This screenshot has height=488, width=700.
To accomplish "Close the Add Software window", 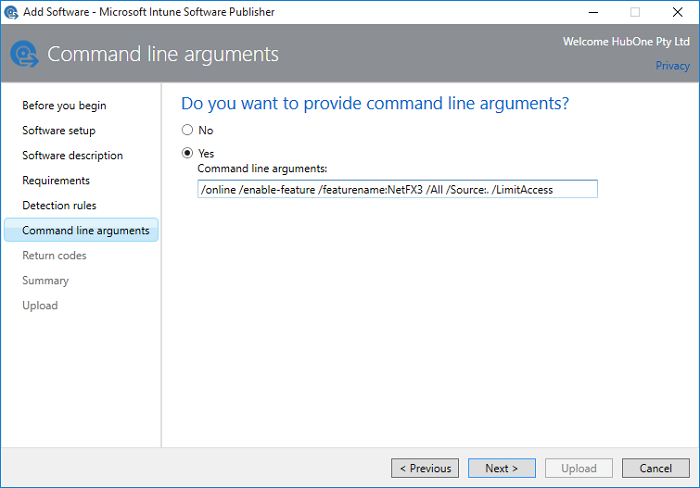I will (677, 12).
